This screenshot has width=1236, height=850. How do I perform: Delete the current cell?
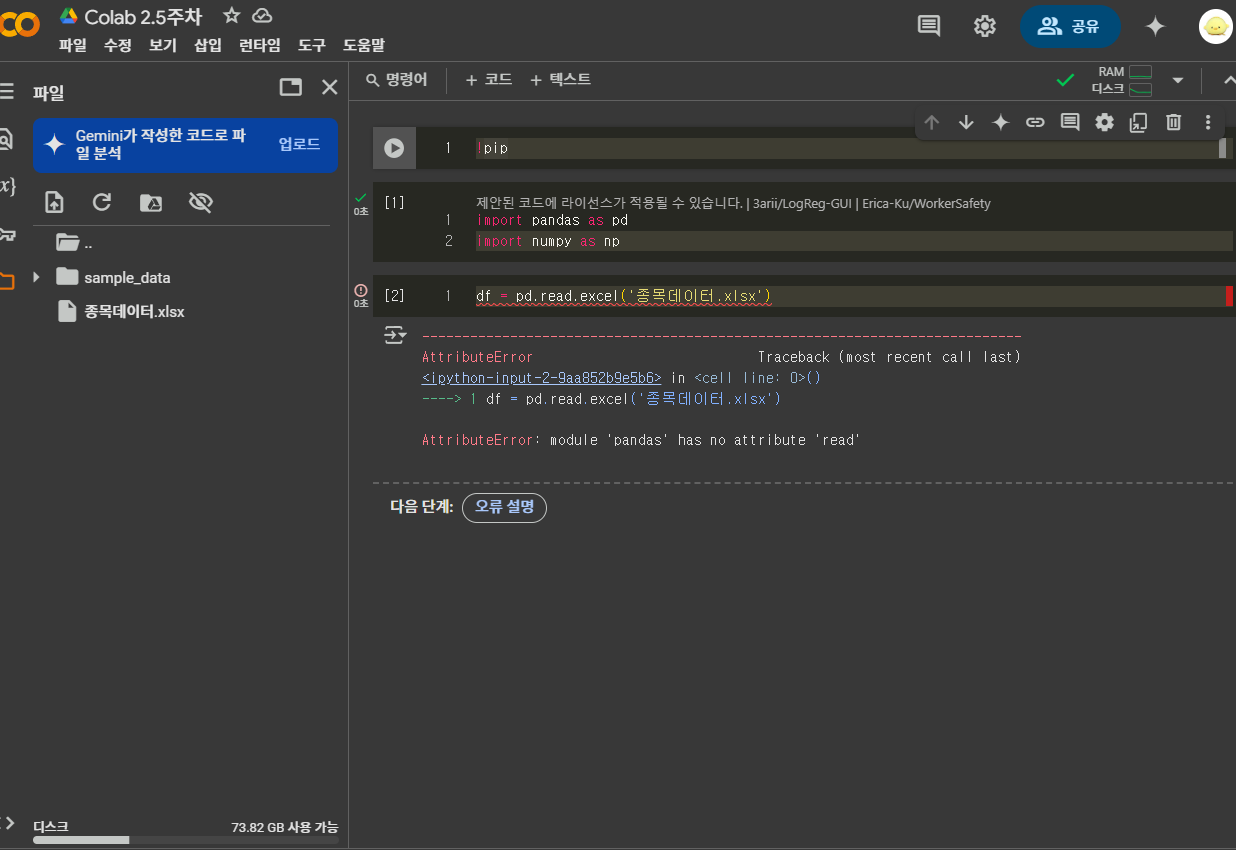1174,122
